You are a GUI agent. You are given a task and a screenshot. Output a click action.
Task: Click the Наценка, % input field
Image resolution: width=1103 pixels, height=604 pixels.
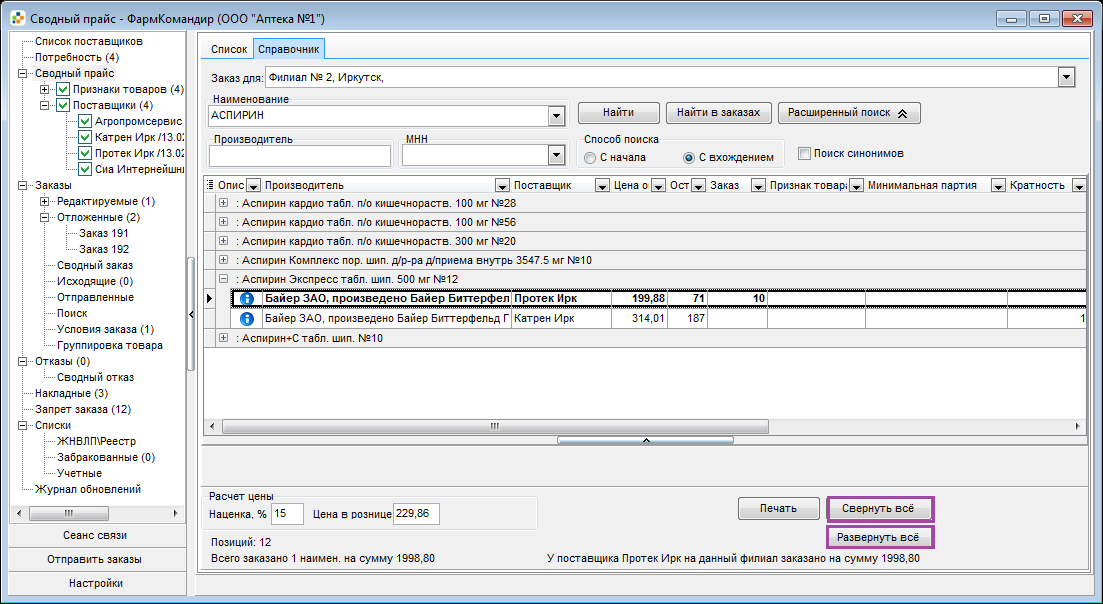(x=287, y=514)
